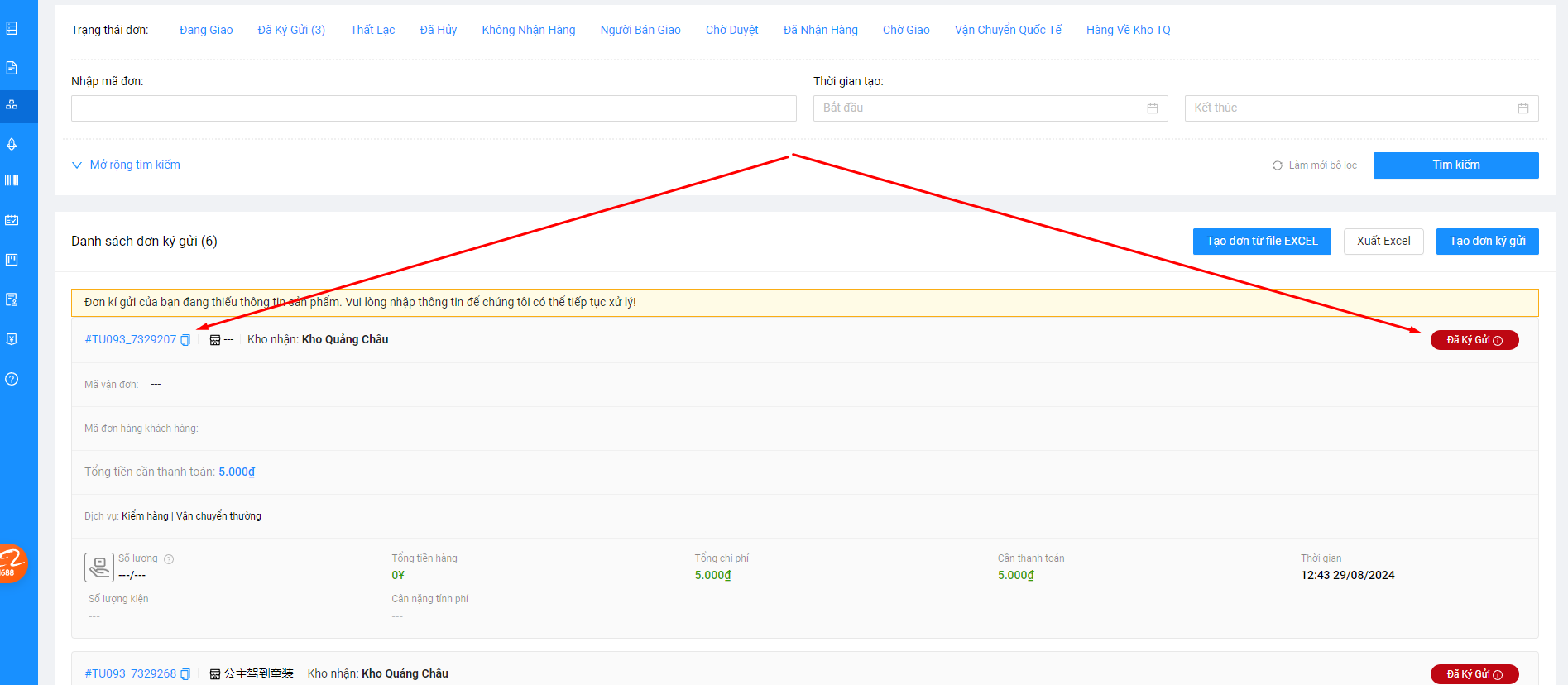Select the Chờ Duyệt status filter
The image size is (1568, 685).
click(x=731, y=30)
